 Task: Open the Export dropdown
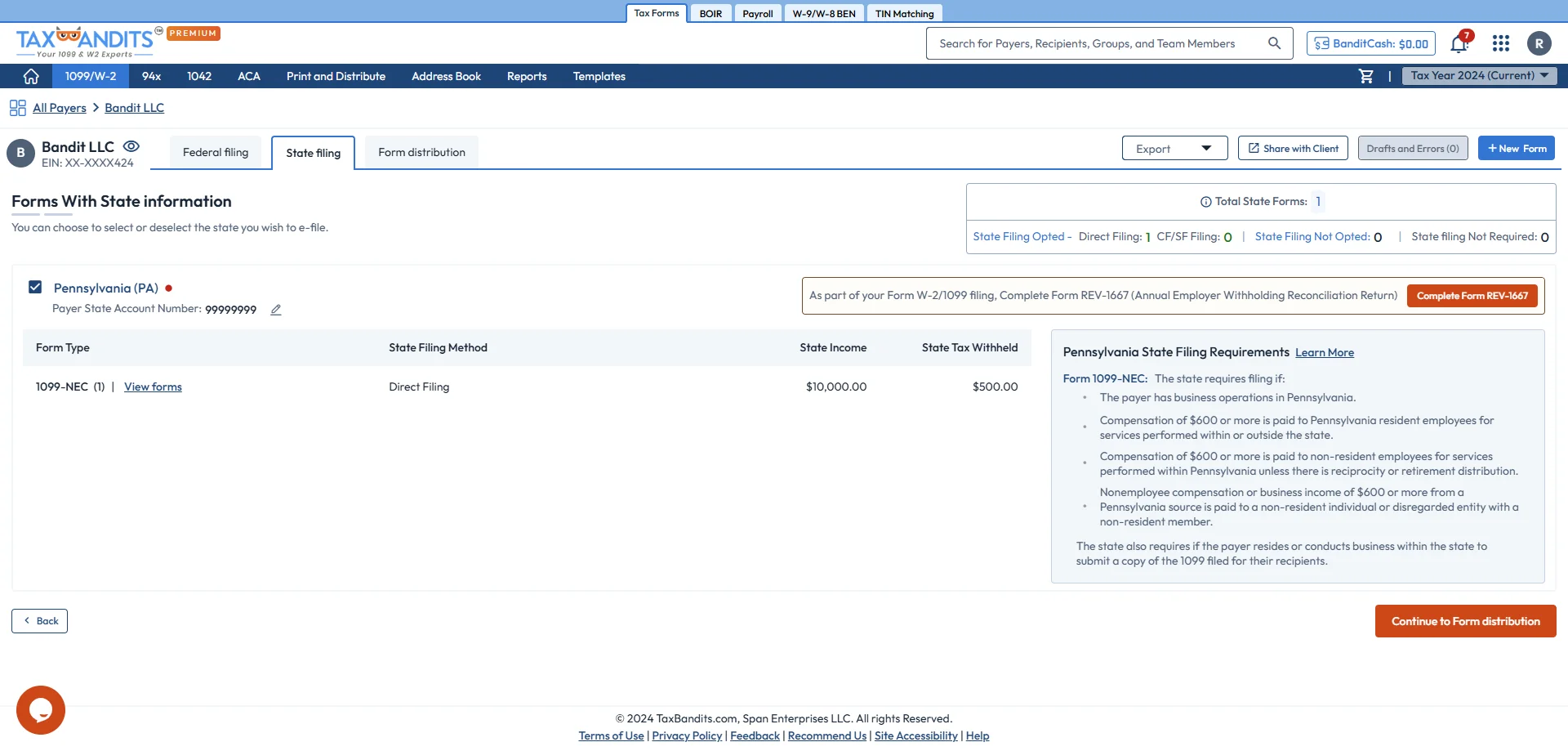pyautogui.click(x=1174, y=149)
